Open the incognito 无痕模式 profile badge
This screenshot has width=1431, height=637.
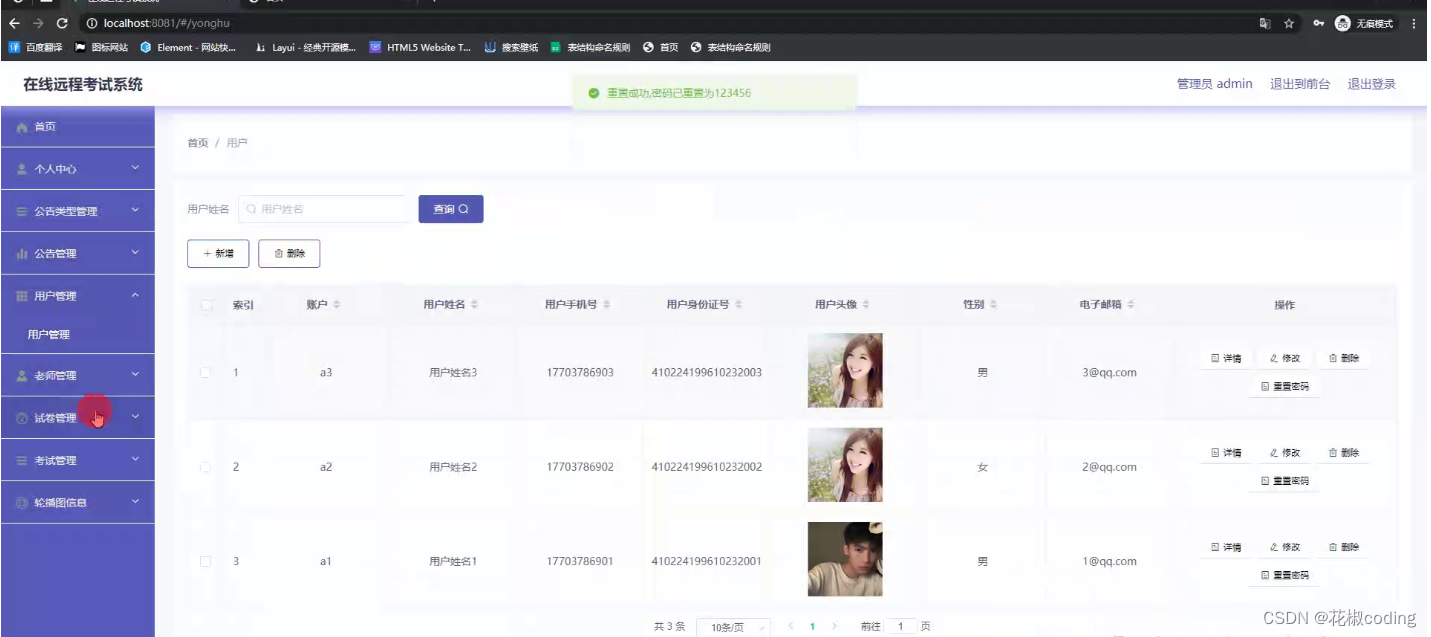click(1364, 23)
